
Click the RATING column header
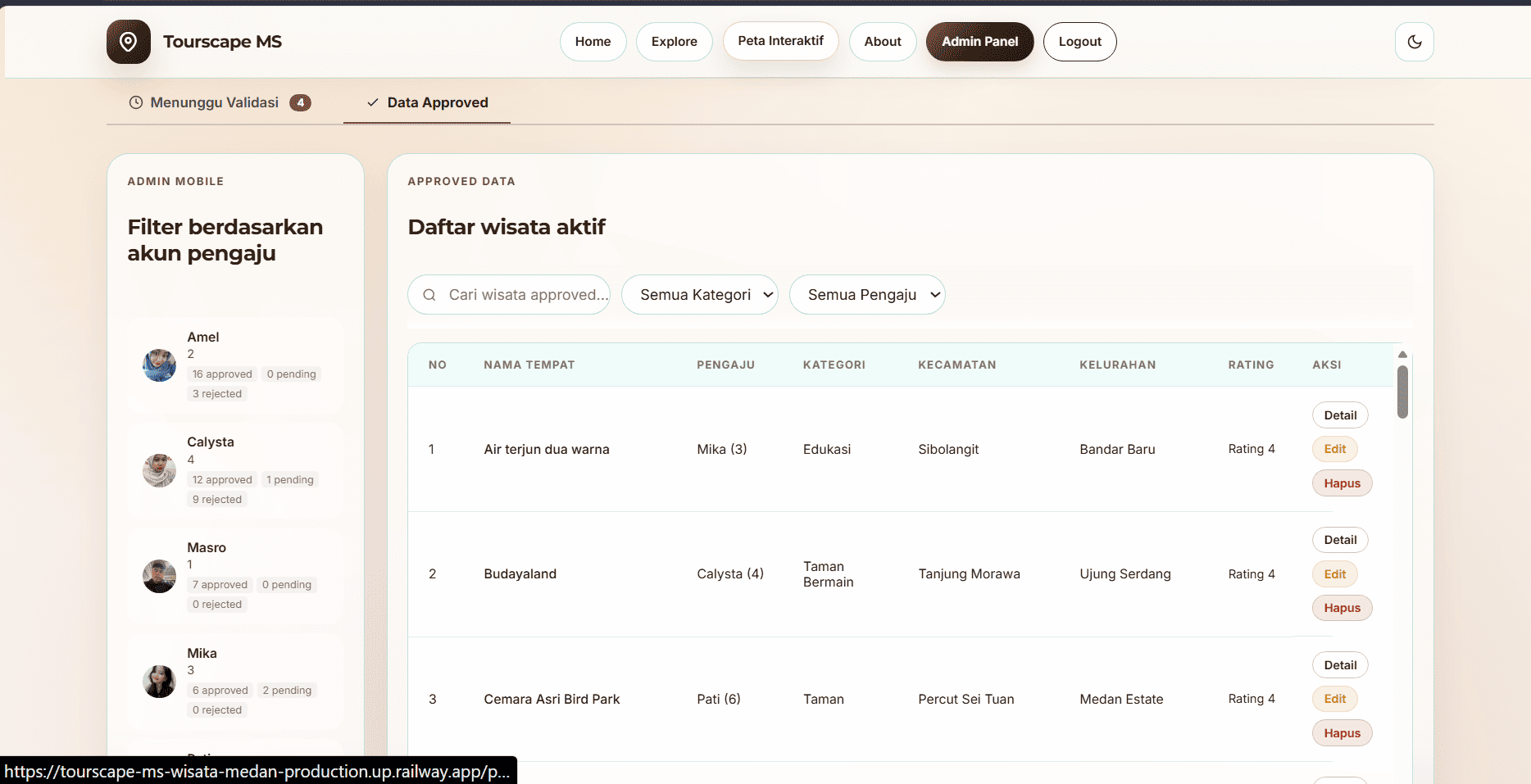coord(1251,365)
